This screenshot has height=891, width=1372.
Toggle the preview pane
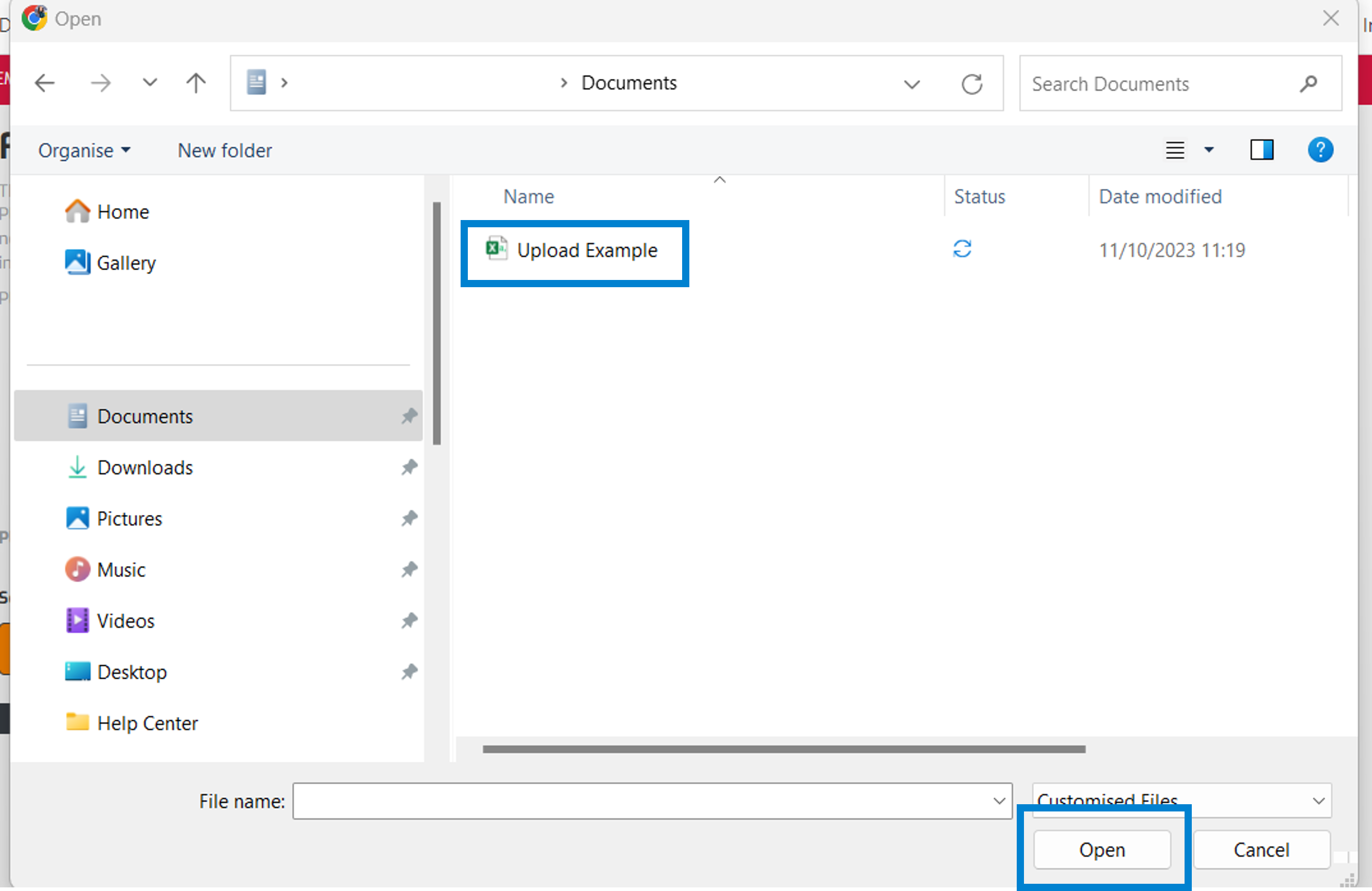point(1261,150)
